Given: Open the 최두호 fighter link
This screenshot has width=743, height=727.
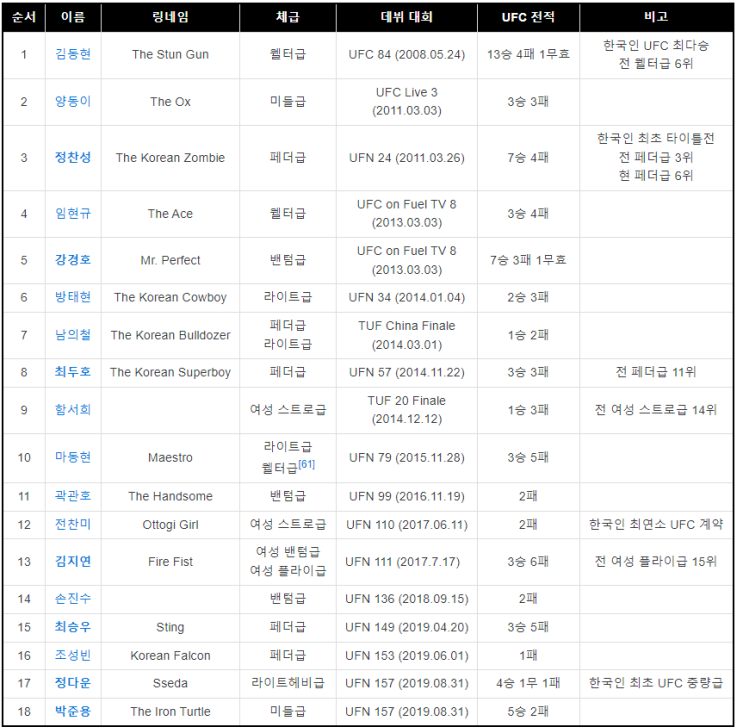Looking at the screenshot, I should point(73,372).
